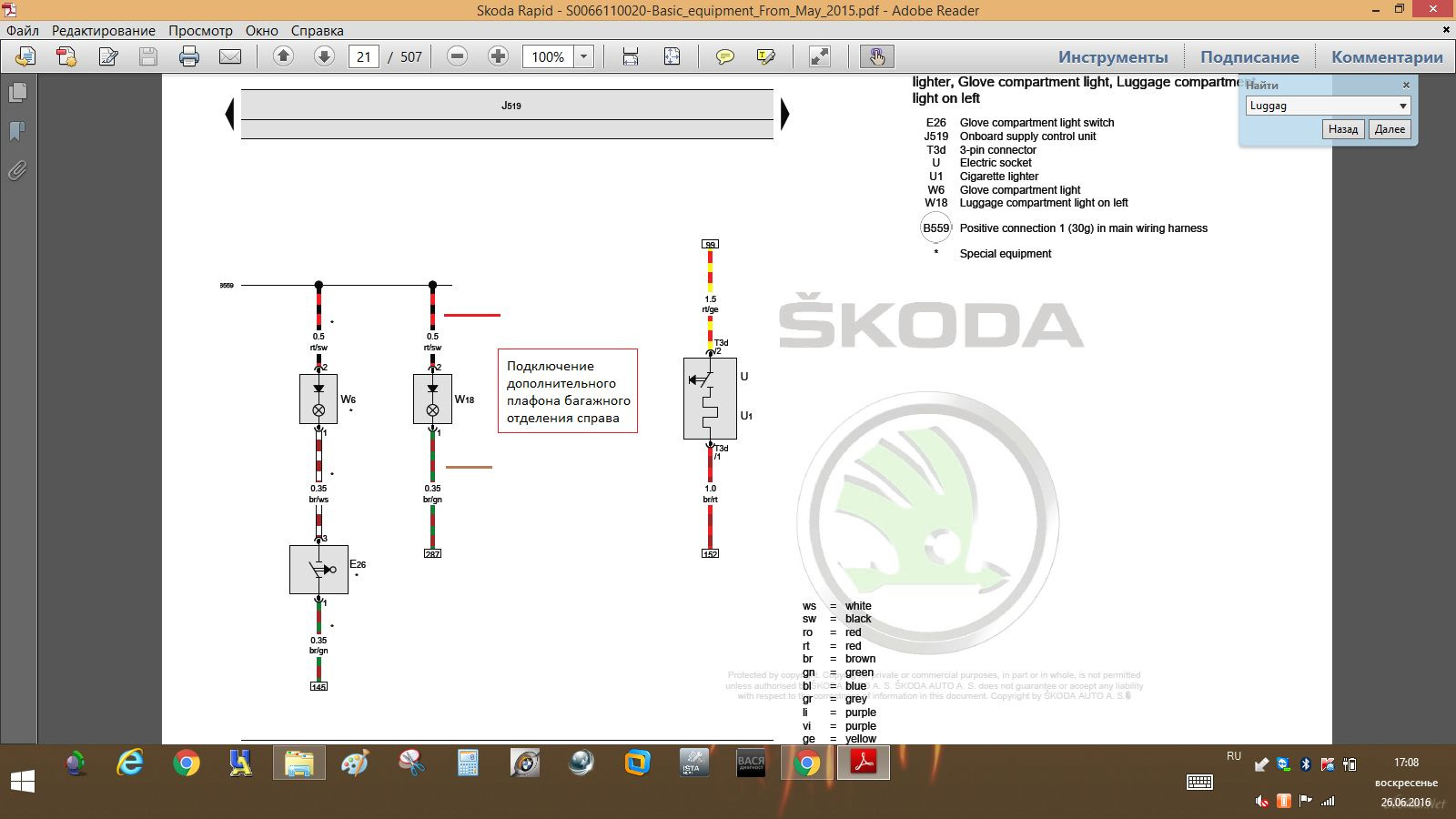Viewport: 1456px width, 819px height.
Task: Click the "Glove compartment light switch" legend text
Action: (x=1036, y=123)
